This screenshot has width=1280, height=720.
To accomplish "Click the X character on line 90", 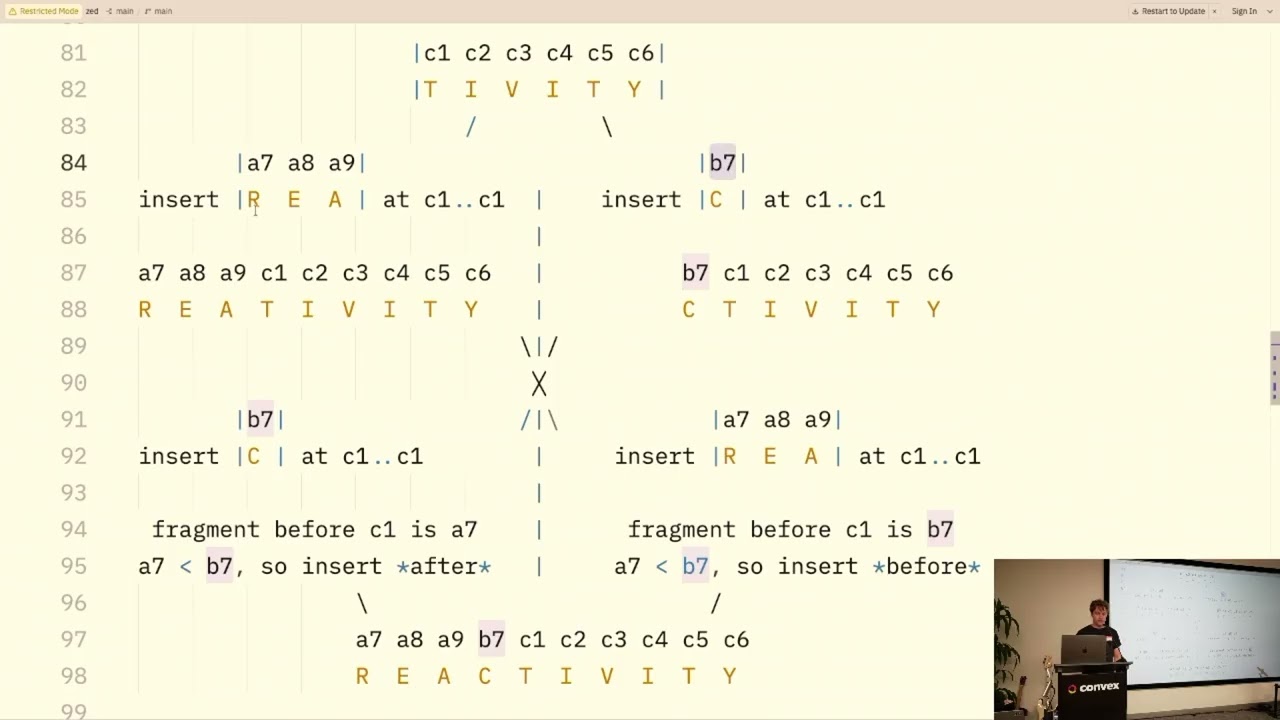I will [x=539, y=383].
